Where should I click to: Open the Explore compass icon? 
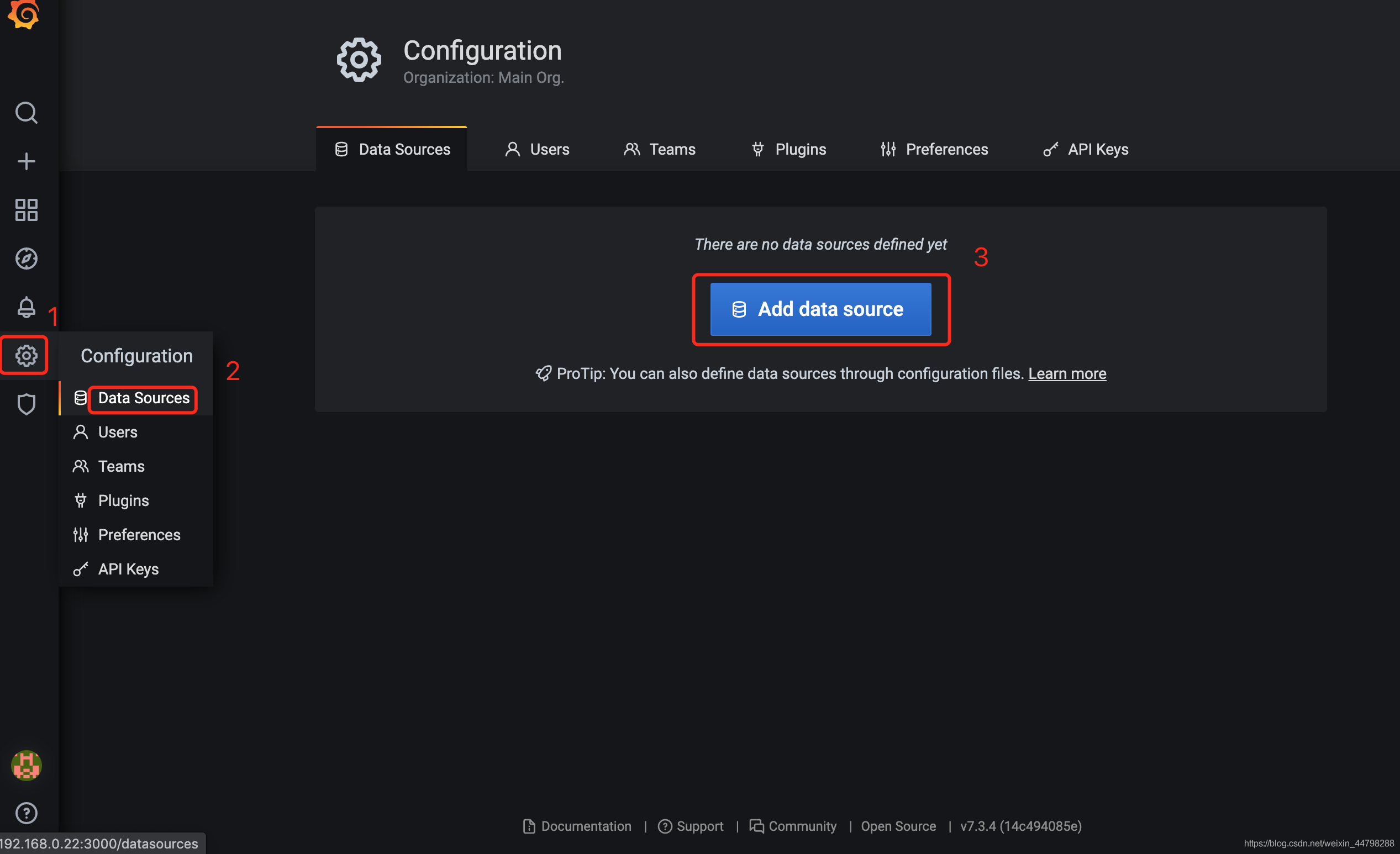(26, 259)
